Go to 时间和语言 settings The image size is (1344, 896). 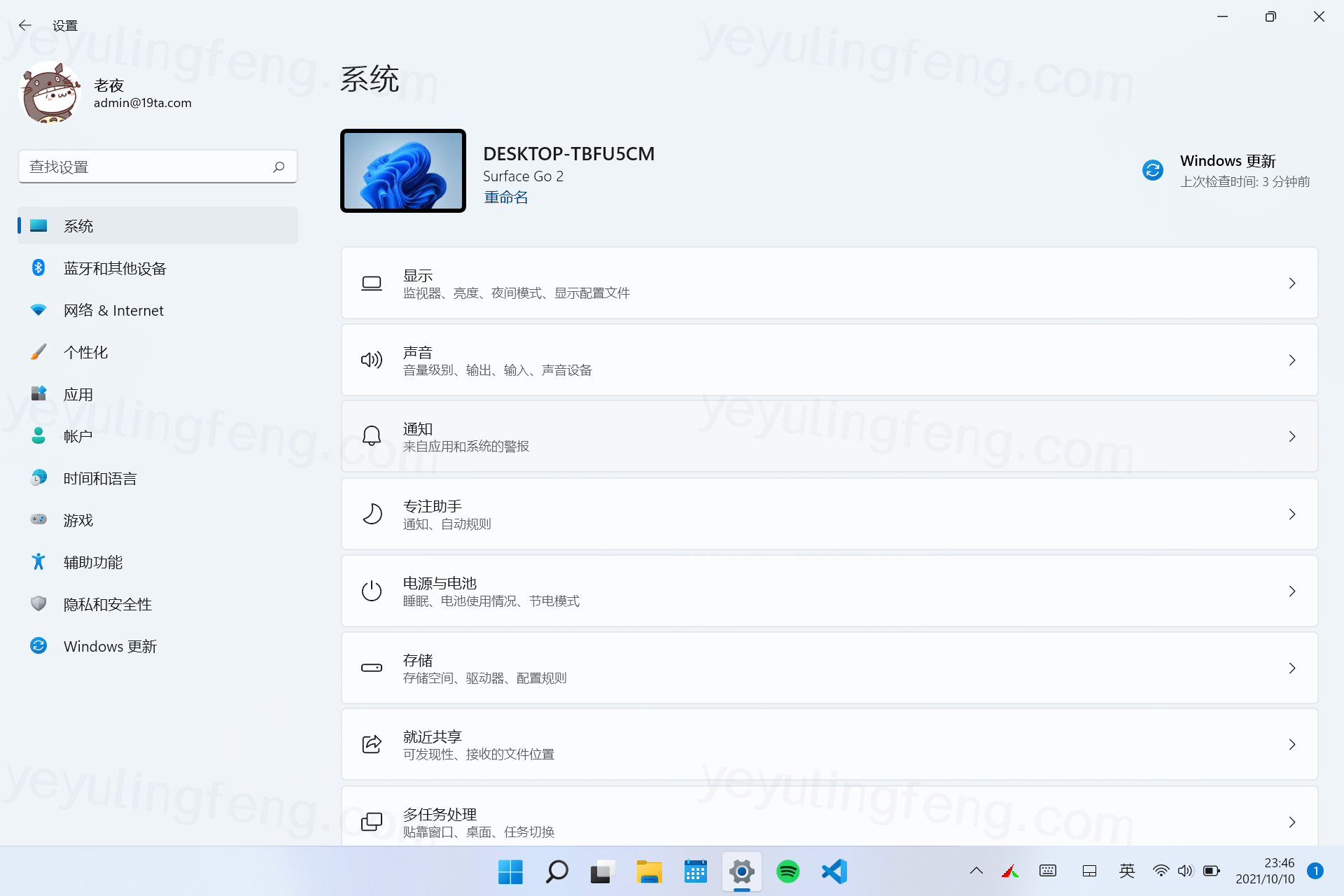(x=99, y=478)
